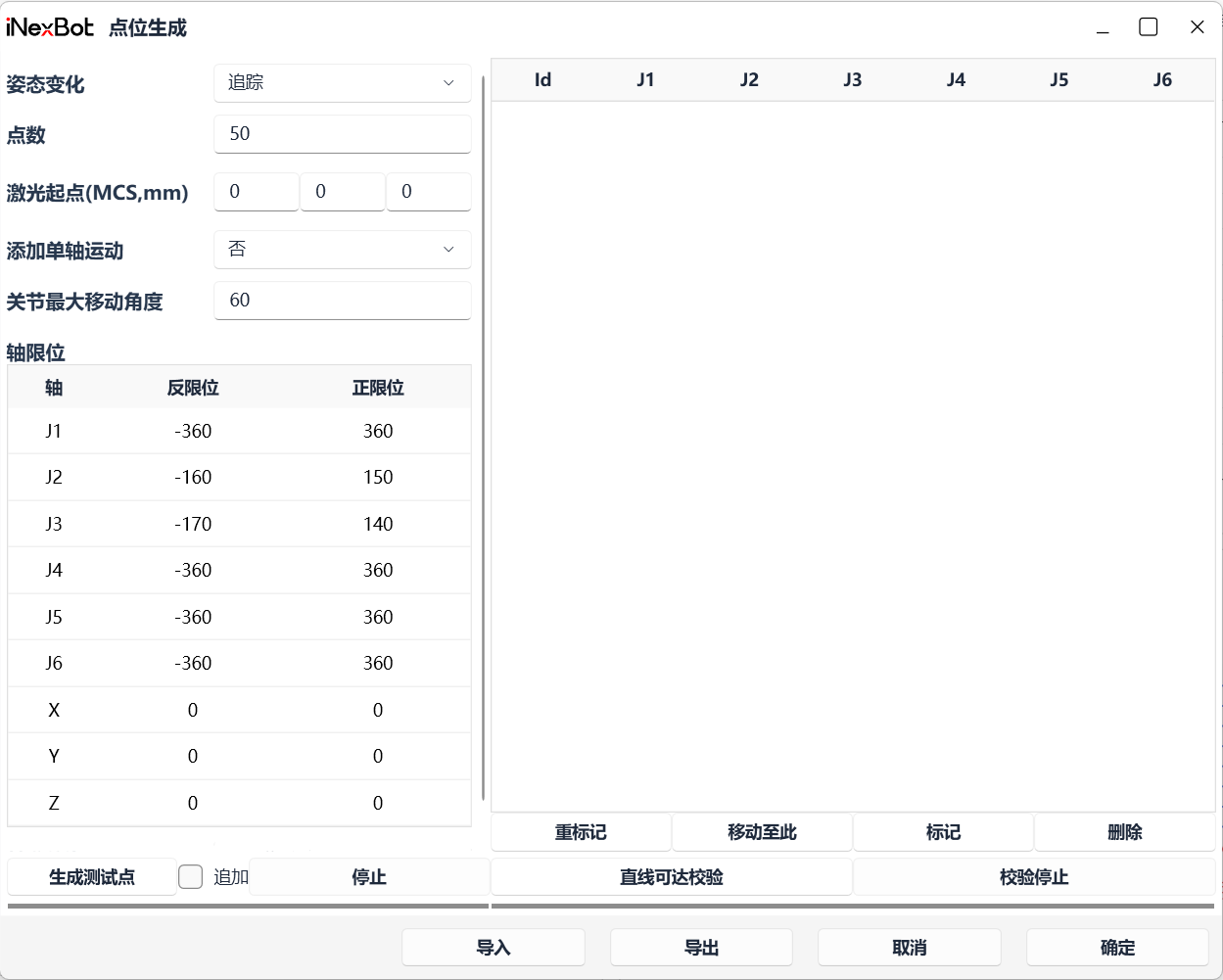
Task: Select J1 positive limit cell 360
Action: click(x=378, y=431)
